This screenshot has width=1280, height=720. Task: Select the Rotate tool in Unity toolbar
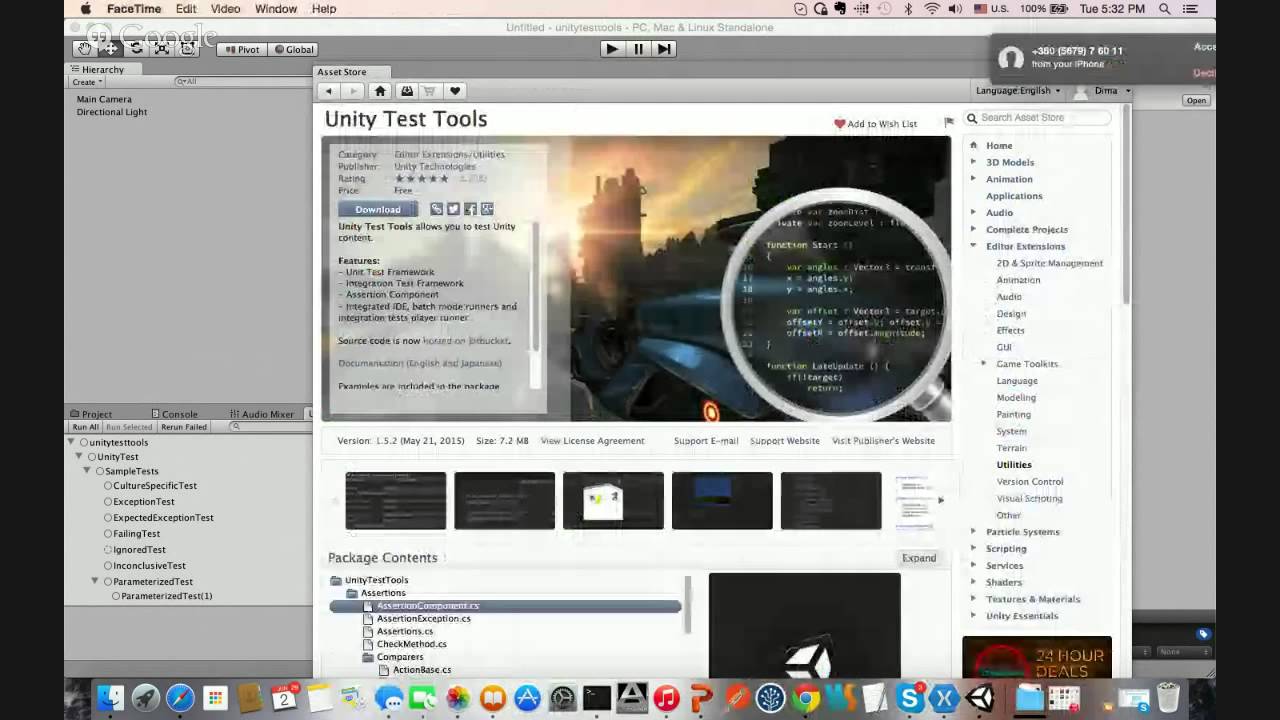tap(137, 49)
